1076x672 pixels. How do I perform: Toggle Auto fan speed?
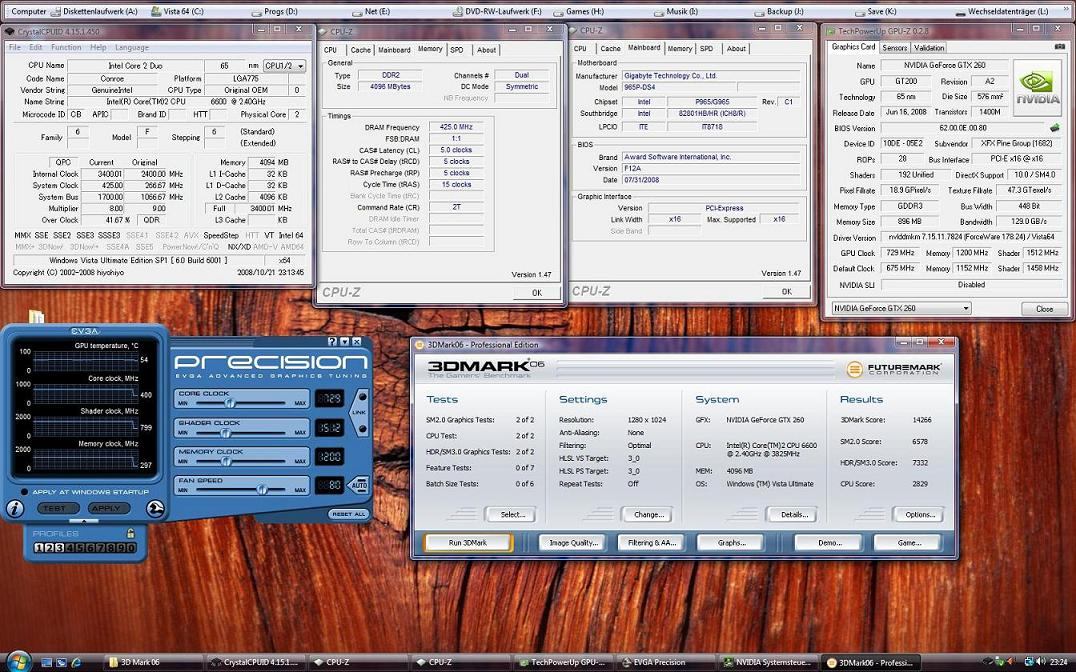[x=359, y=485]
